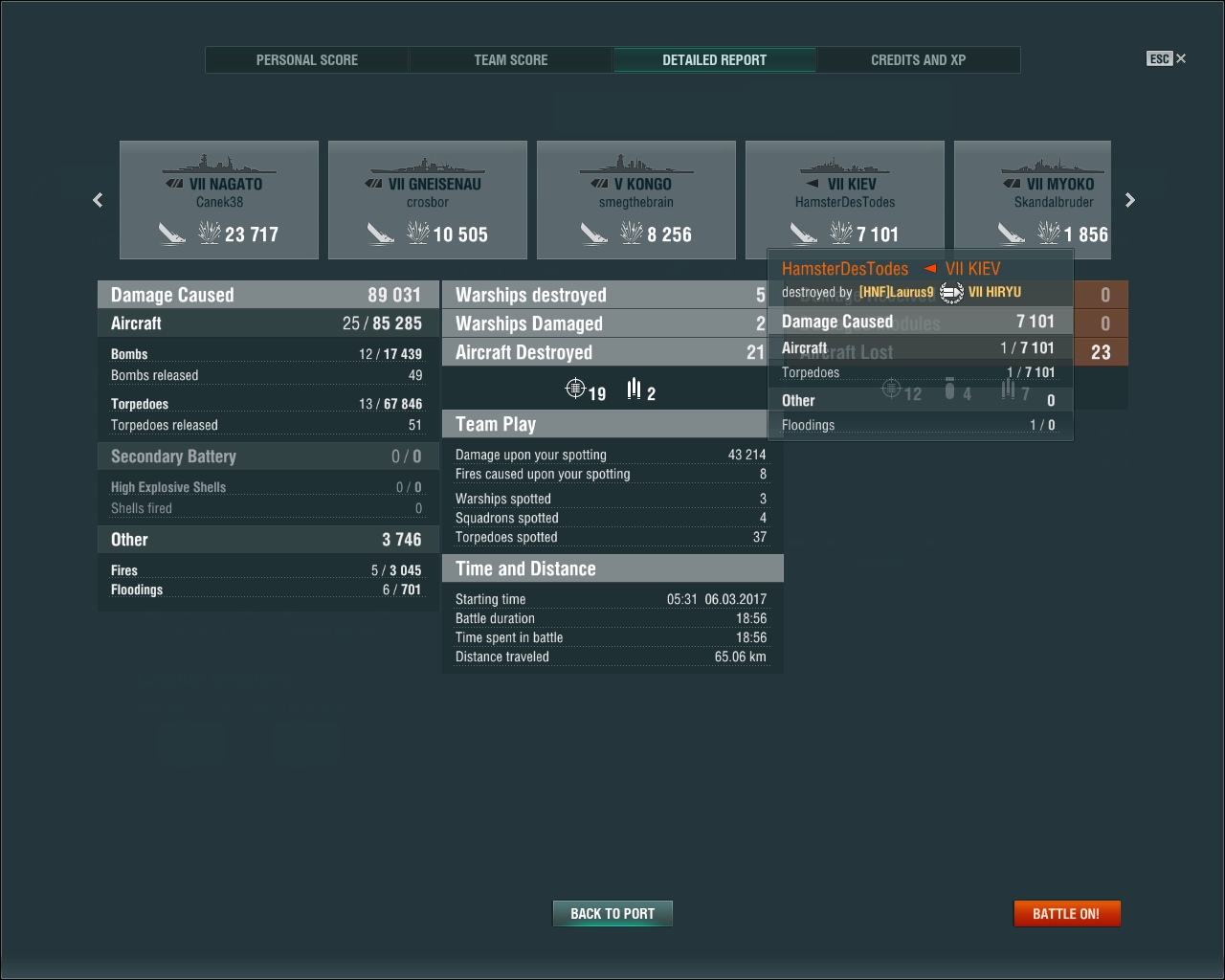Start a new match with Battle On!
1225x980 pixels.
coord(1067,914)
